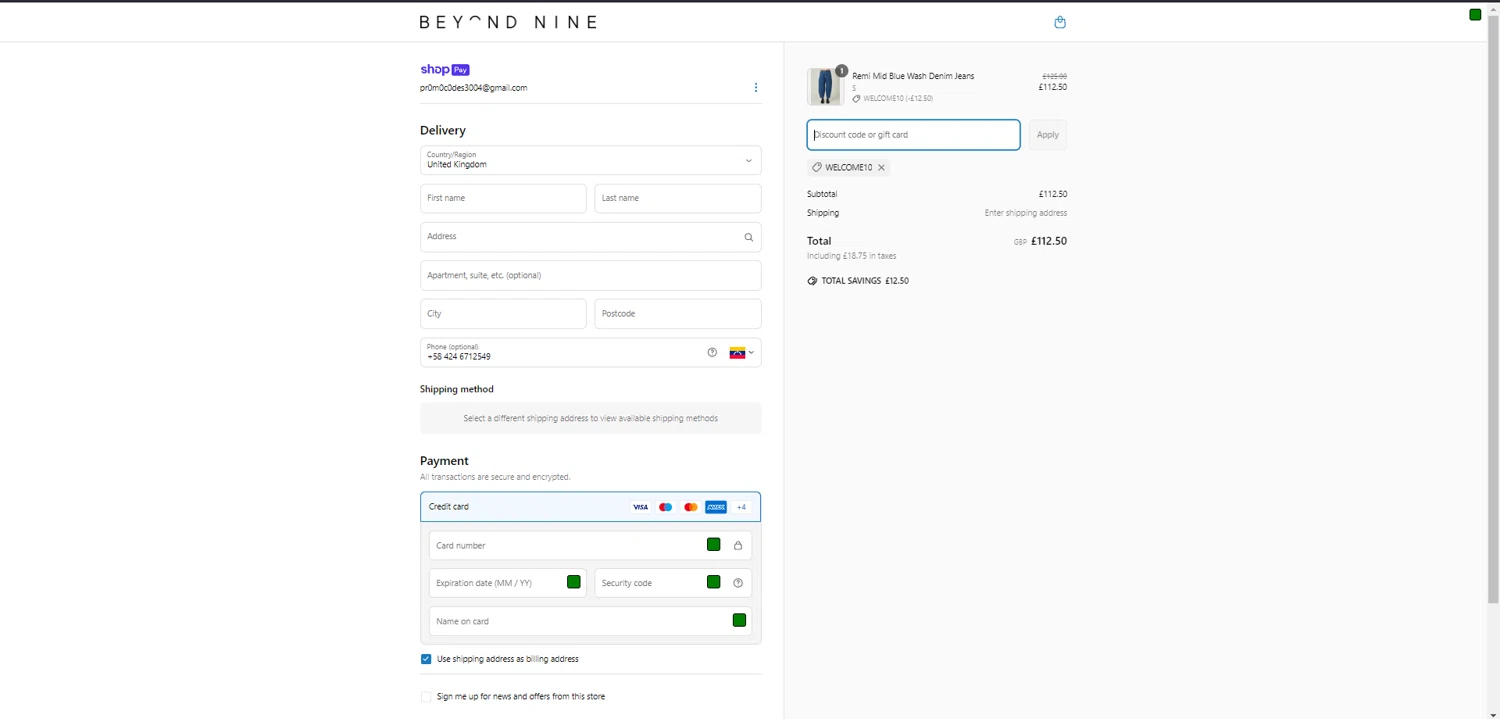
Task: Click the shipping method notice message
Action: click(x=590, y=418)
